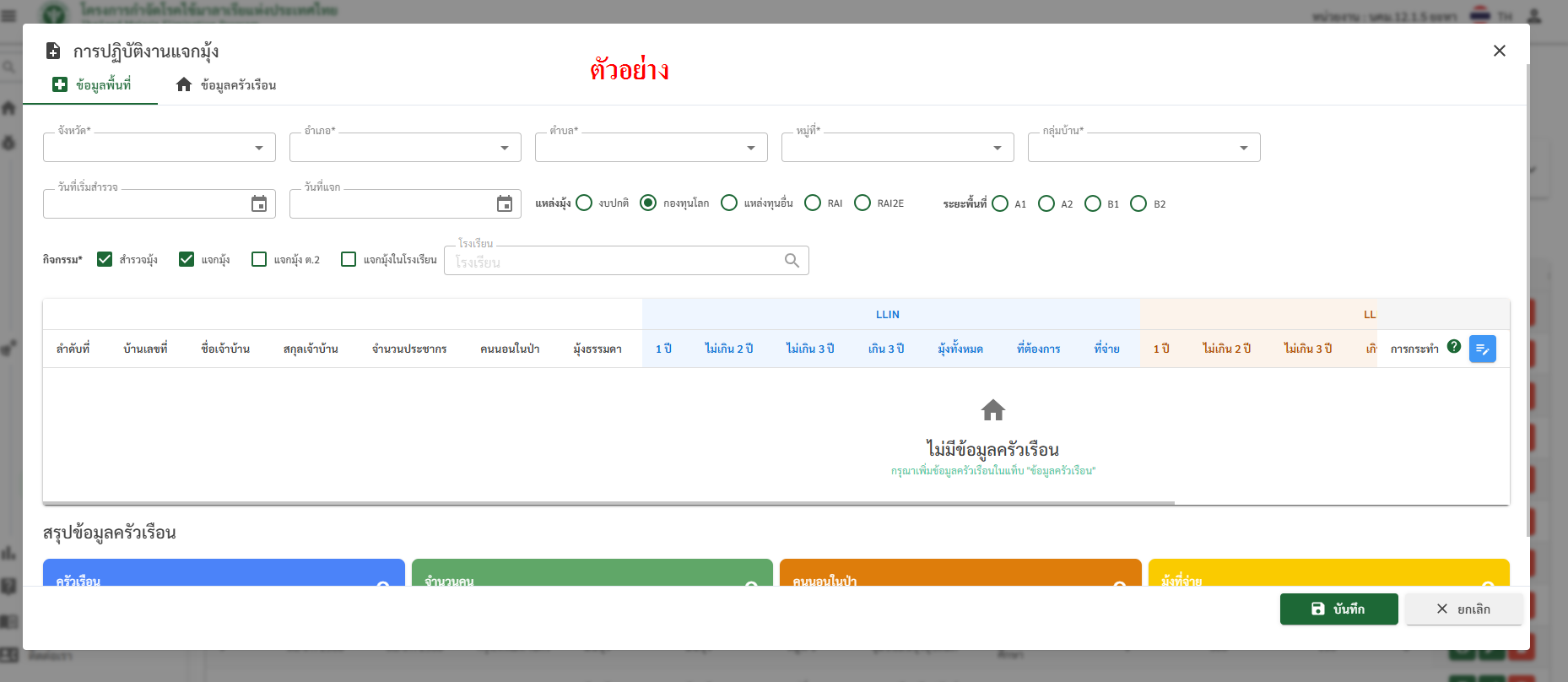Click the house icon in empty table
This screenshot has height=682, width=1568.
click(x=992, y=410)
